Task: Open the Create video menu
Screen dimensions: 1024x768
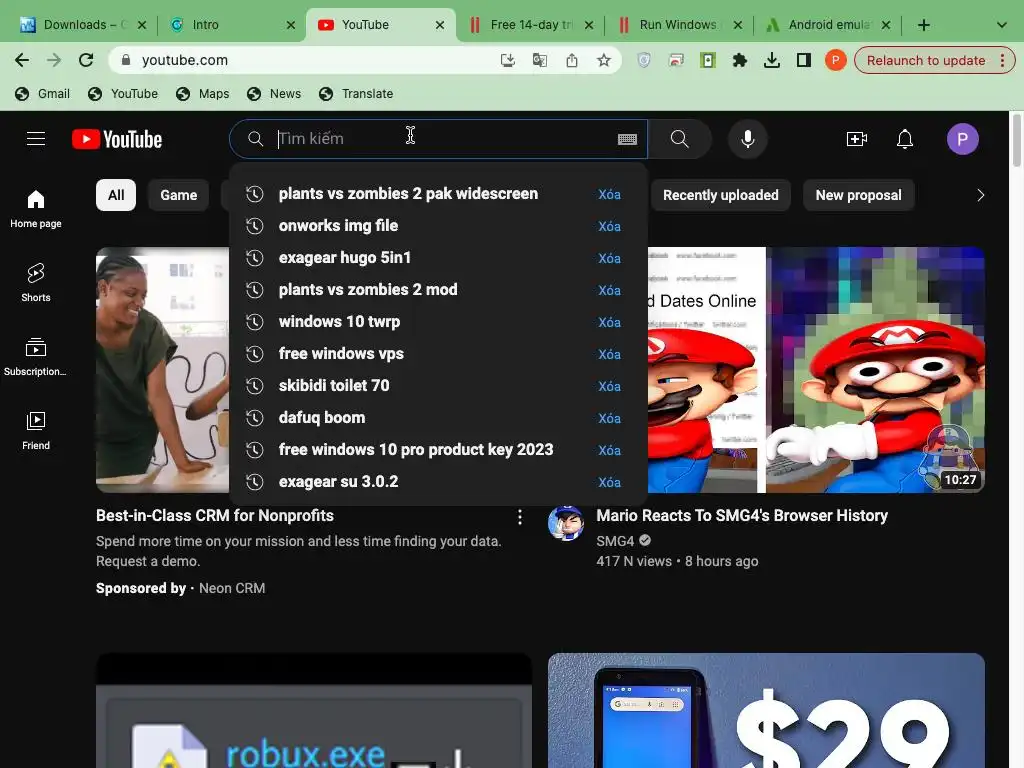Action: (856, 139)
